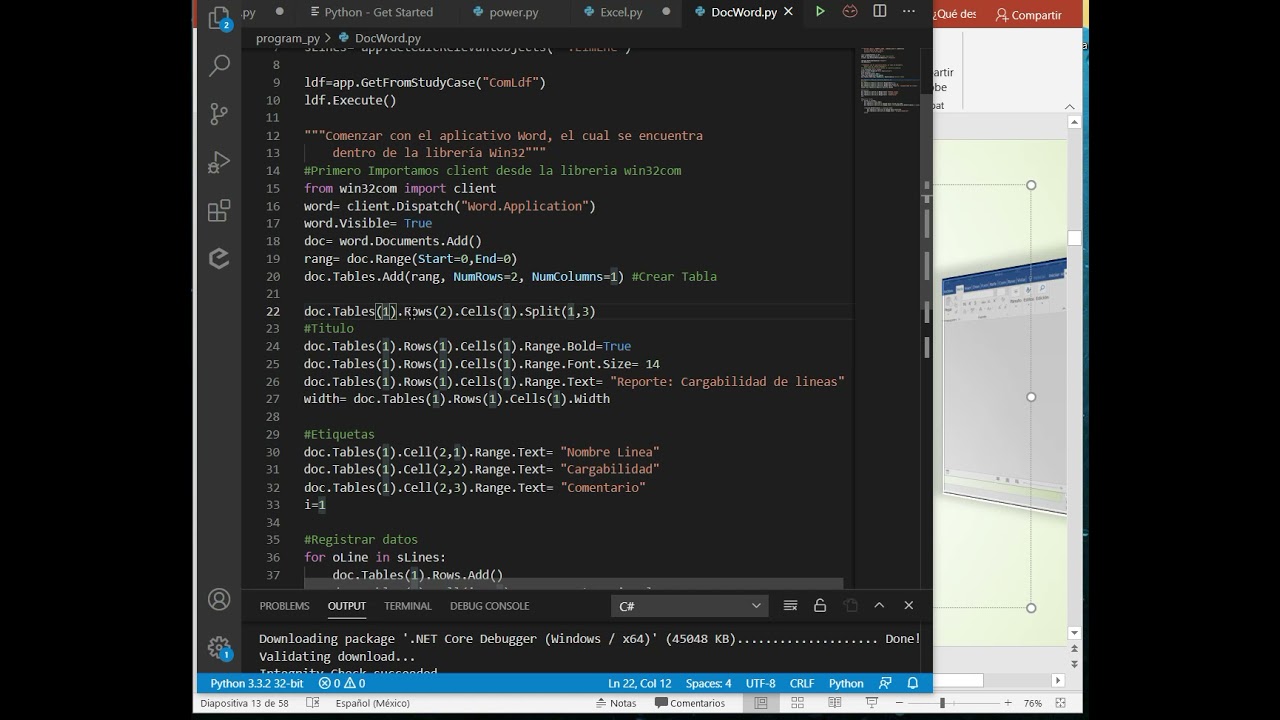Open the Search view in the activity bar
1280x720 pixels.
click(219, 66)
